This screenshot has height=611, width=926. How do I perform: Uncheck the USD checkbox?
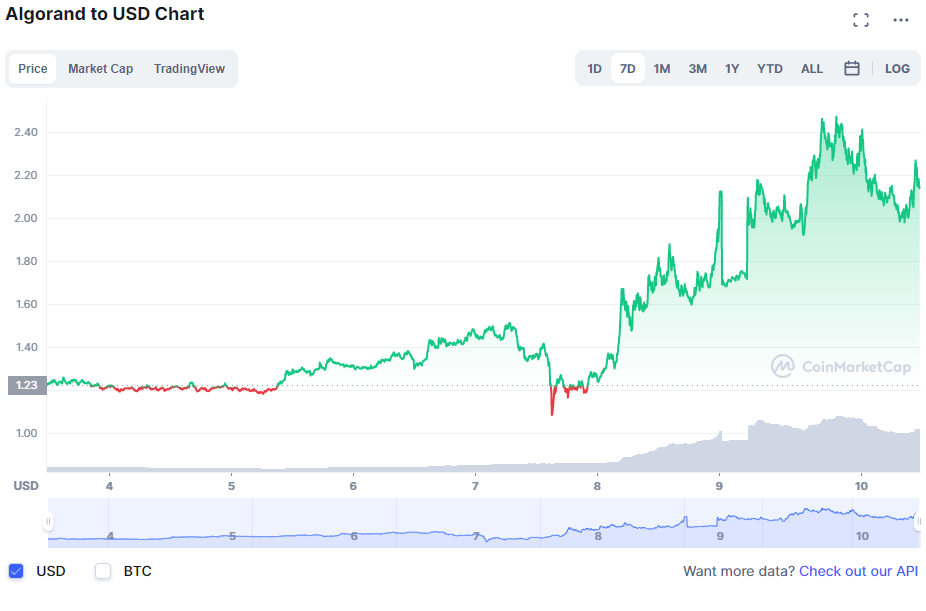coord(16,571)
